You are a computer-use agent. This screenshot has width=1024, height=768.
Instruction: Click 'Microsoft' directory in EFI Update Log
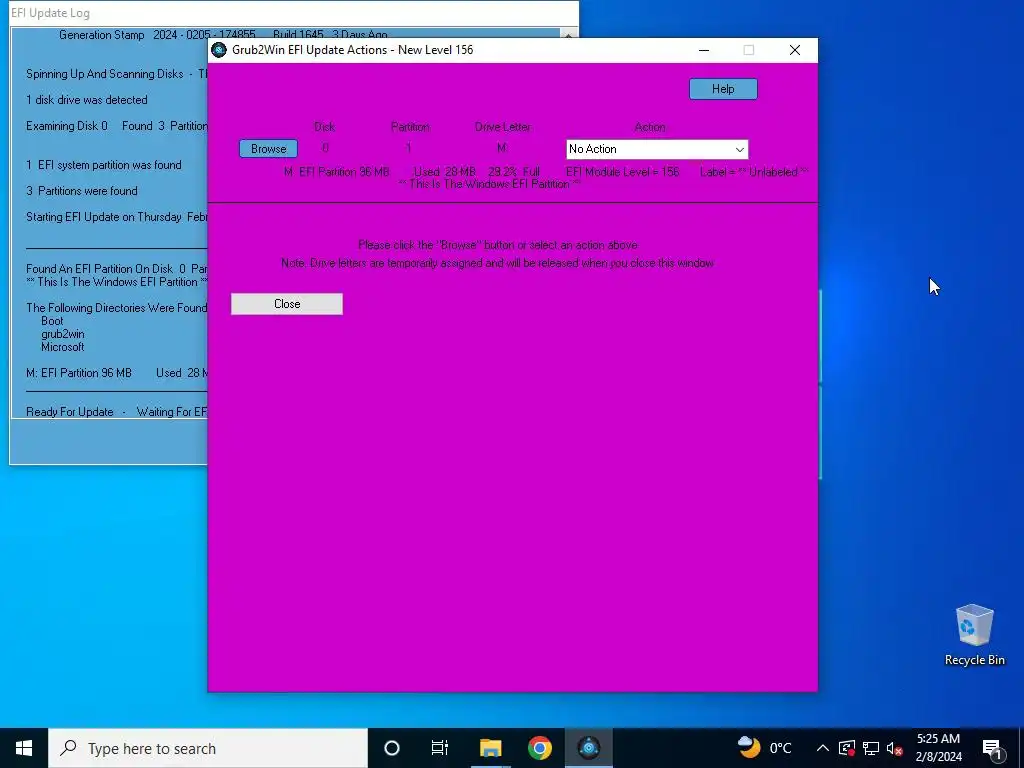pyautogui.click(x=63, y=347)
